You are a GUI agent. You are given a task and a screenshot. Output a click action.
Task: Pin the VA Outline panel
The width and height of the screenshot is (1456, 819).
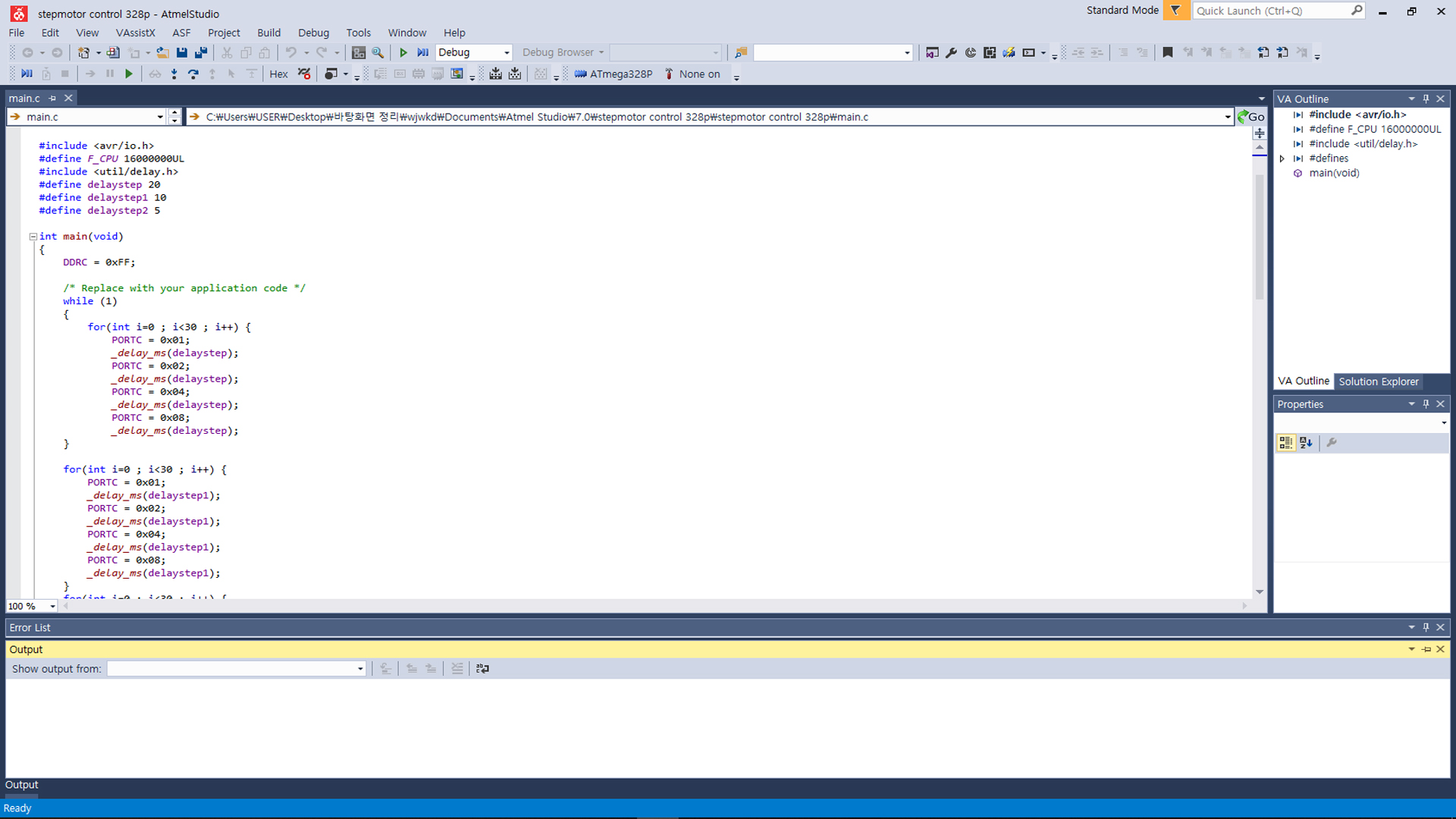tap(1426, 99)
